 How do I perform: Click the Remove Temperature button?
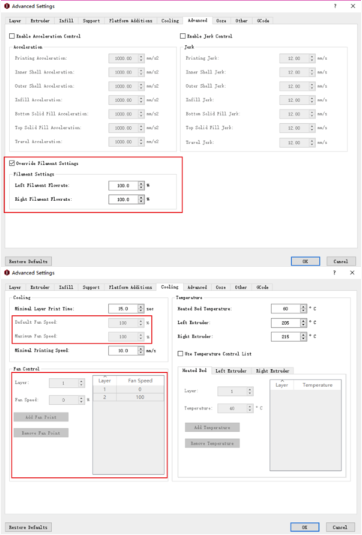pyautogui.click(x=212, y=443)
